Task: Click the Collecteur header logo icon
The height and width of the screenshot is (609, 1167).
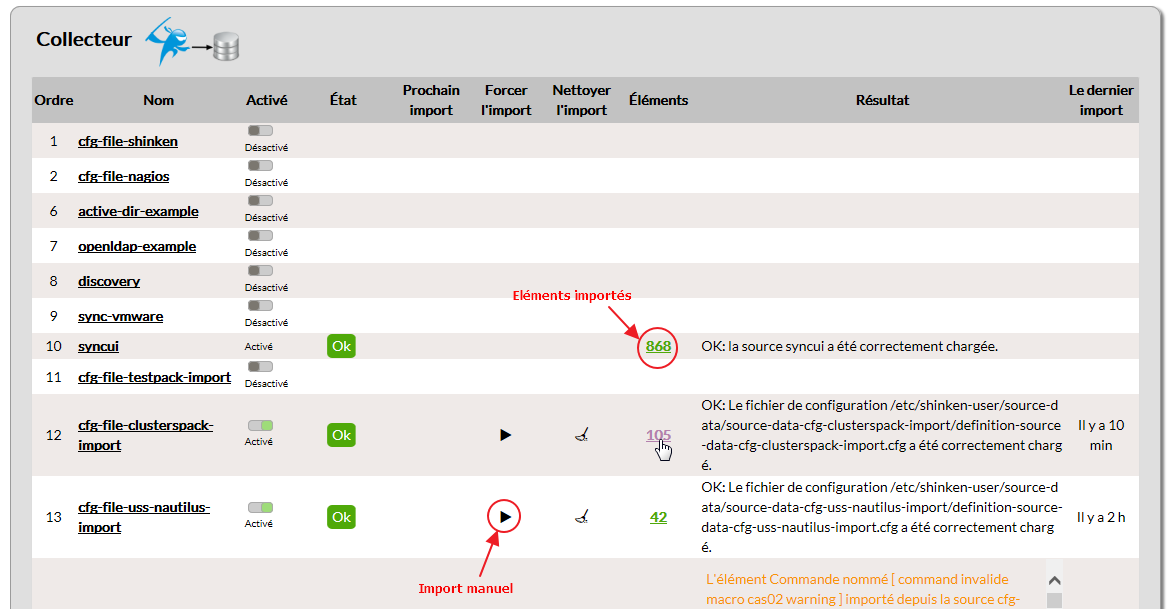Action: tap(192, 43)
